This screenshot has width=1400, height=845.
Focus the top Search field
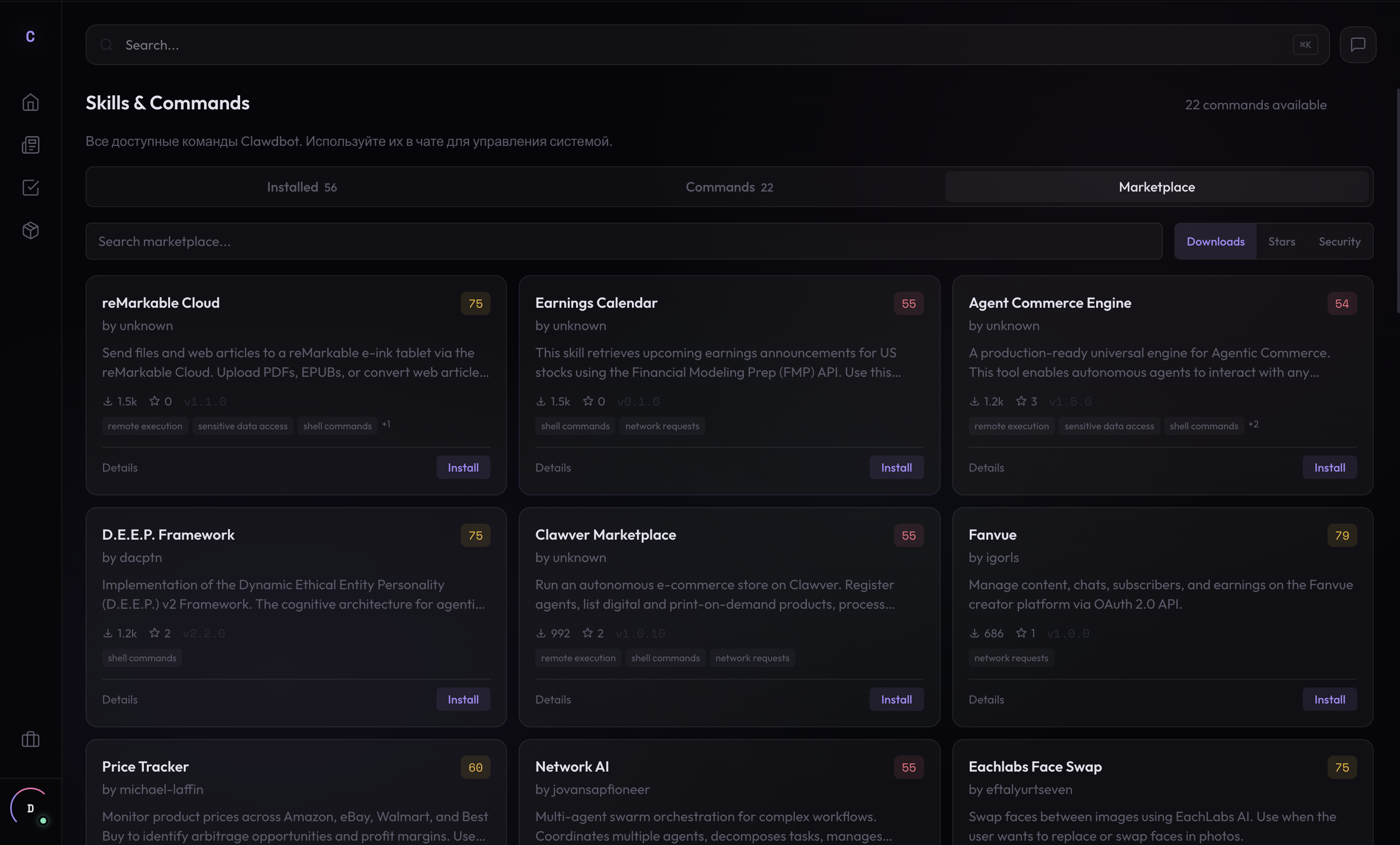(707, 44)
